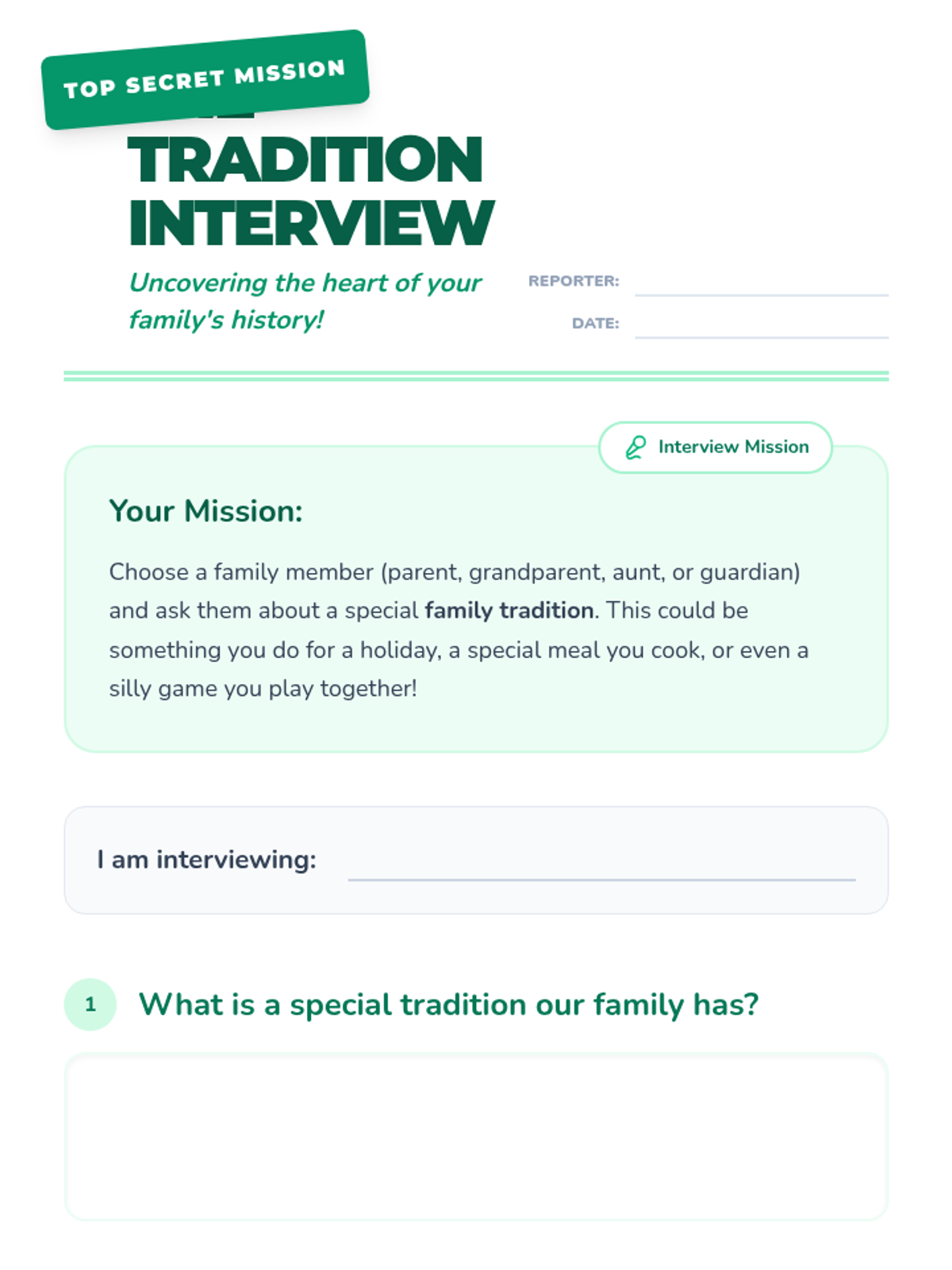The width and height of the screenshot is (952, 1270).
Task: Click the answer box under question 1
Action: 476,1137
